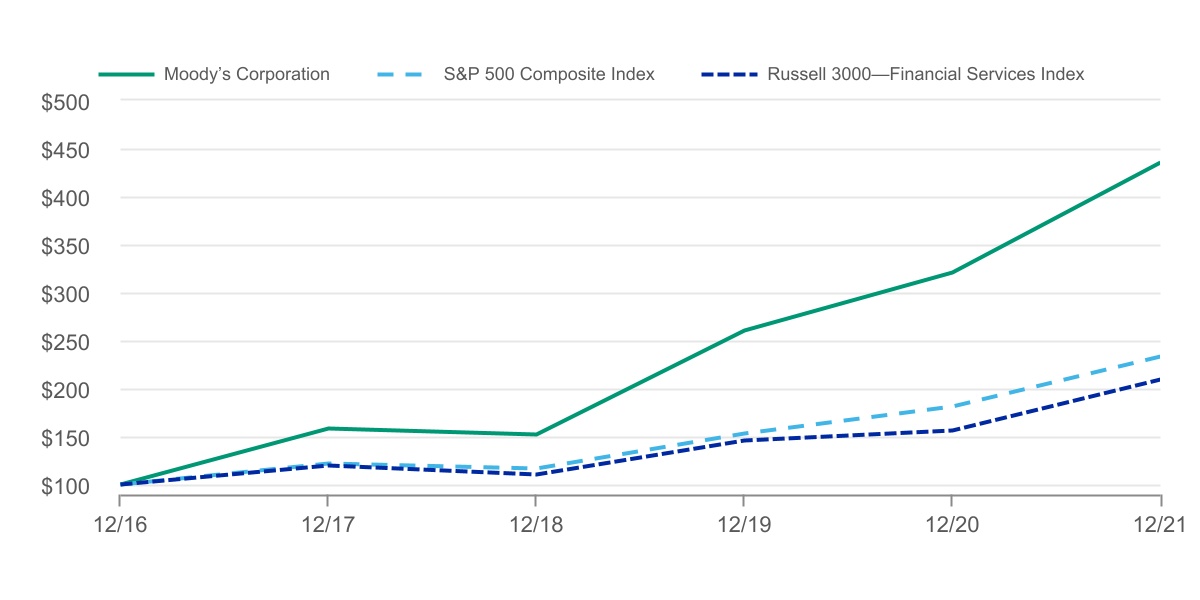Select the 12/17 x-axis label
This screenshot has height=600, width=1200.
(328, 523)
